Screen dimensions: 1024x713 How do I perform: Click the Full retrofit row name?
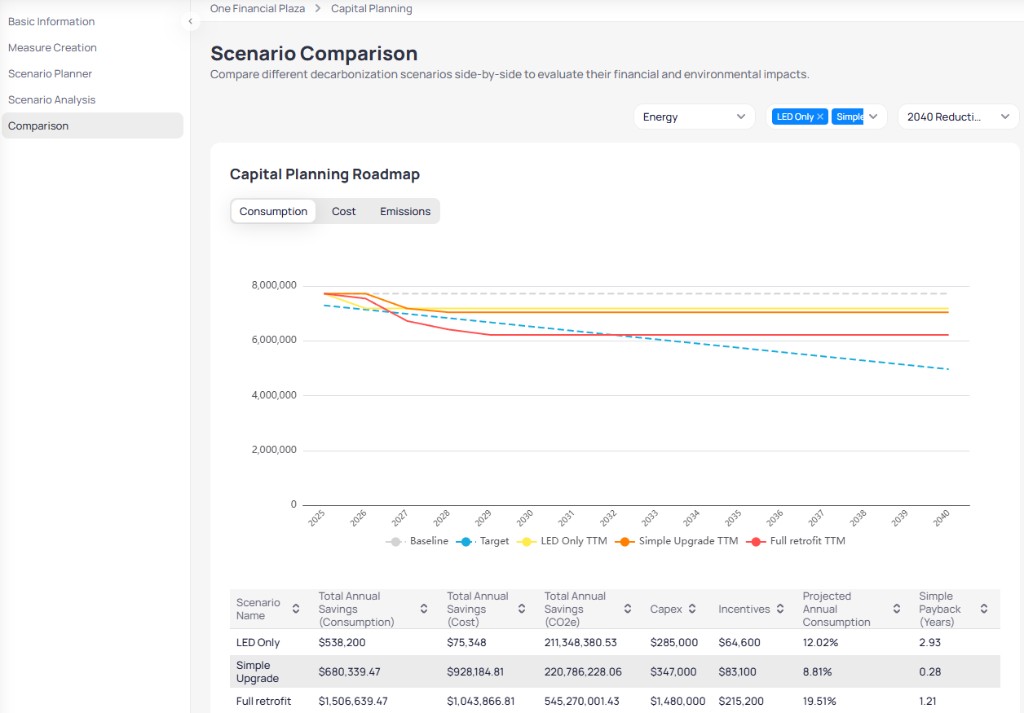pyautogui.click(x=264, y=701)
